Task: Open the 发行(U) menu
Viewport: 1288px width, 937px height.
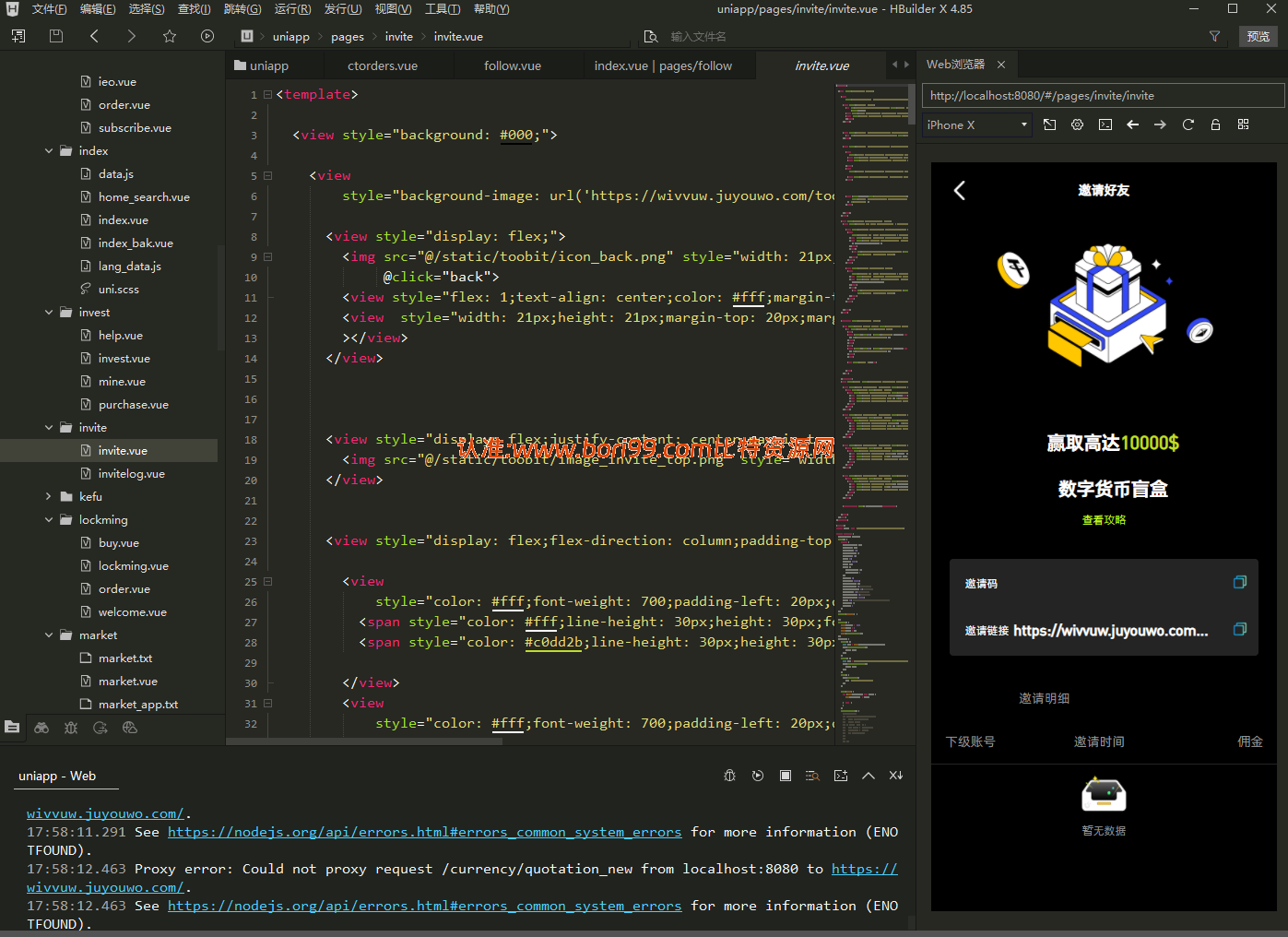Action: [x=343, y=9]
